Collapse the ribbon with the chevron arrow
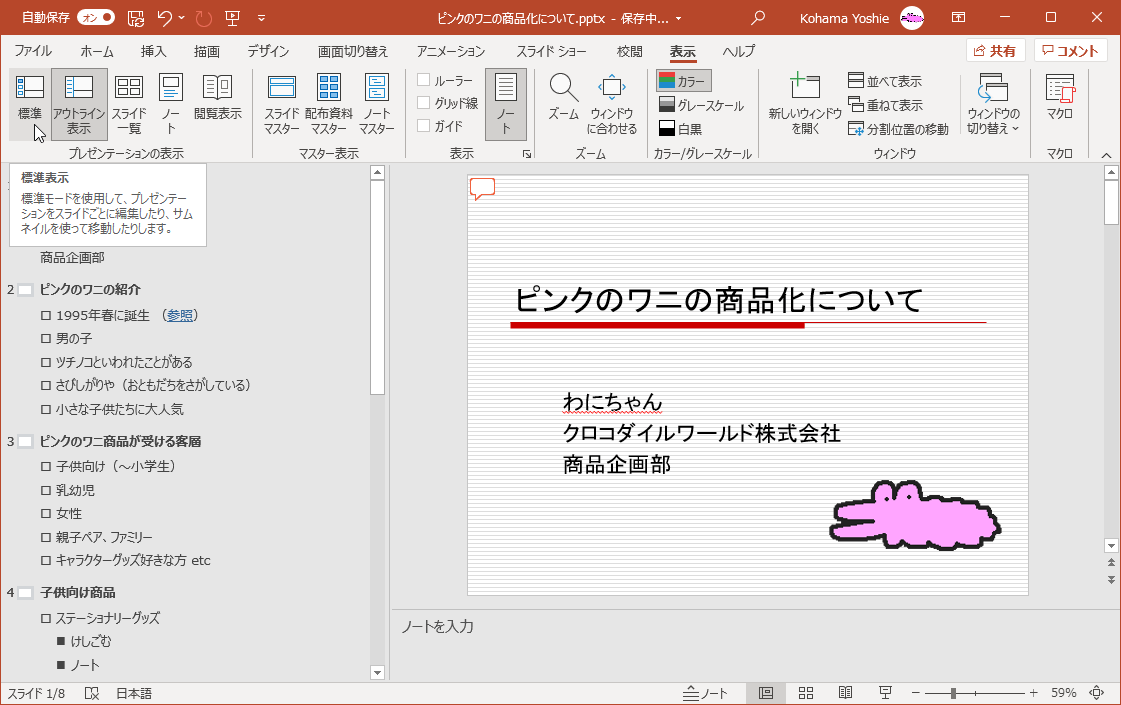The height and width of the screenshot is (705, 1121). 1106,155
